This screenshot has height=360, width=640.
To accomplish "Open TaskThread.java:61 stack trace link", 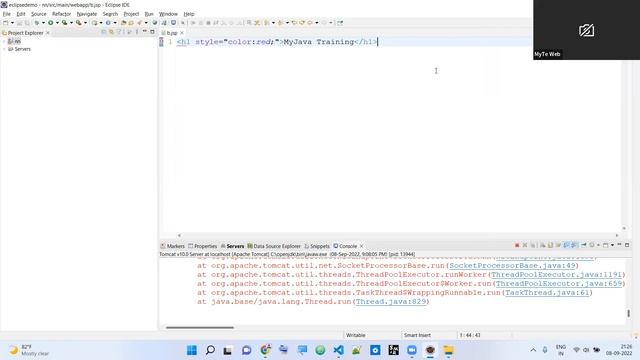I will click(x=547, y=293).
